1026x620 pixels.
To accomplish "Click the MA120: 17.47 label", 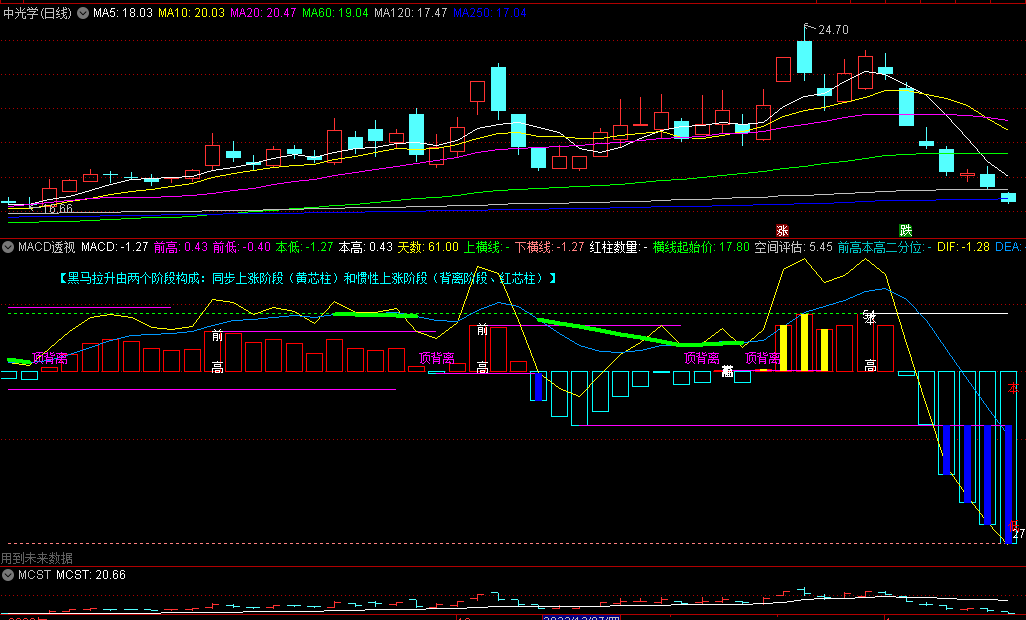I will pyautogui.click(x=411, y=12).
